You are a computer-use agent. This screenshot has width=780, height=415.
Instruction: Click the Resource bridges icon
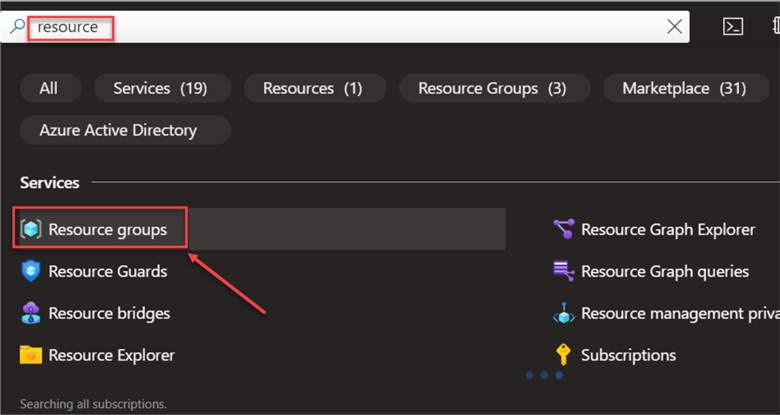(x=31, y=313)
